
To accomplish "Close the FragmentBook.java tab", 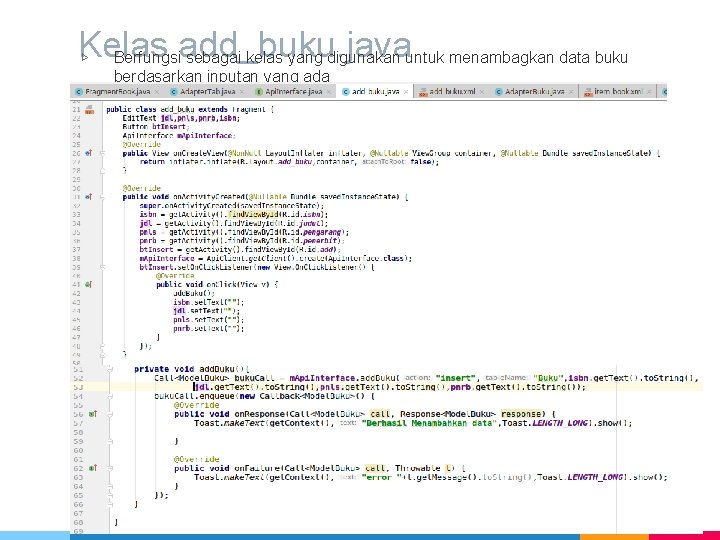I will click(x=157, y=92).
